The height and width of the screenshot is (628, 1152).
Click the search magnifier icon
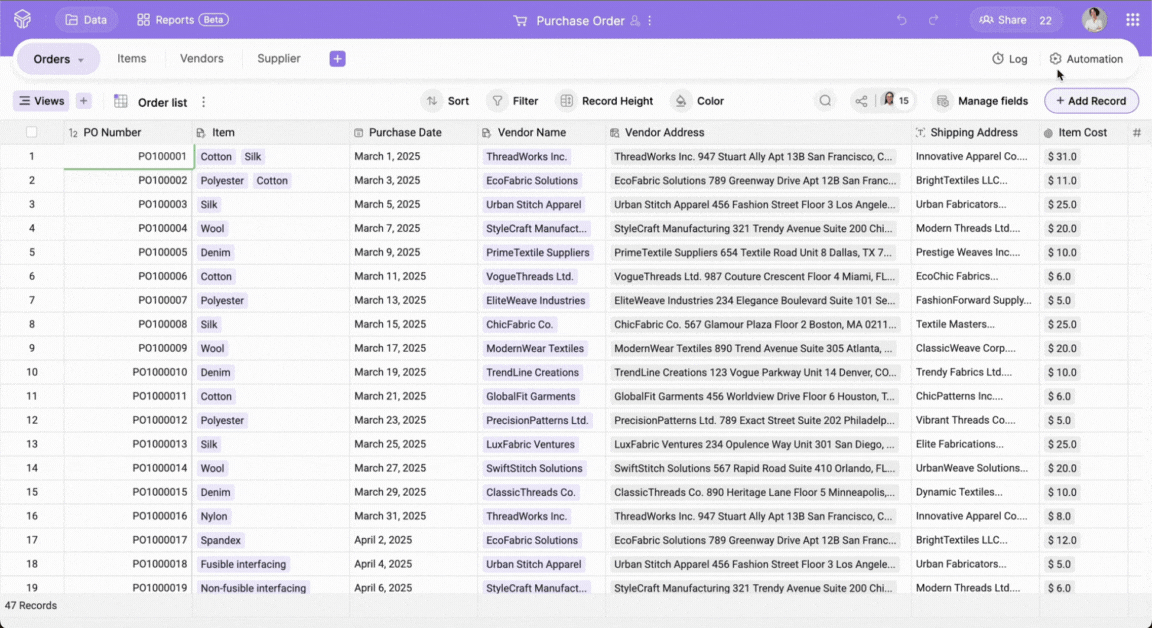point(825,101)
